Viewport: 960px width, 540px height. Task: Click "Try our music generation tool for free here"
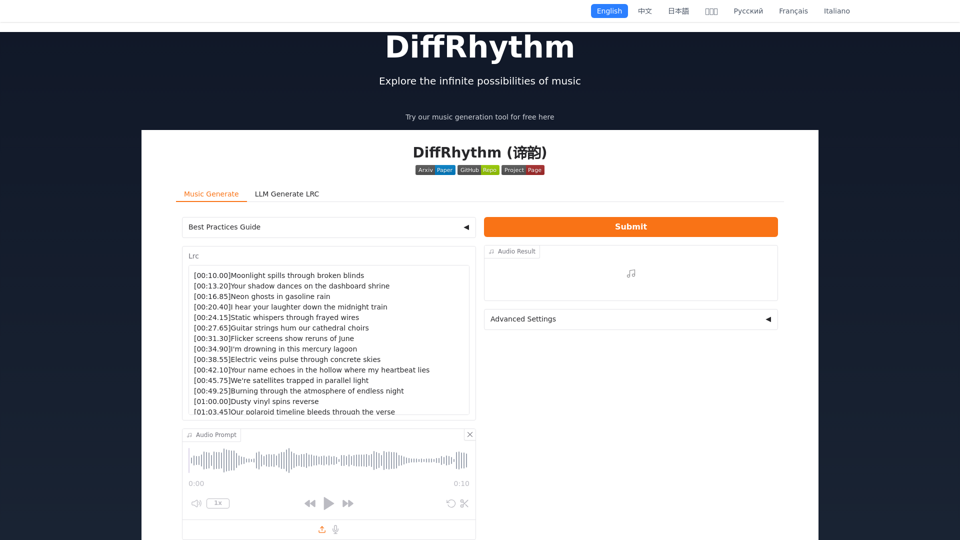[479, 117]
